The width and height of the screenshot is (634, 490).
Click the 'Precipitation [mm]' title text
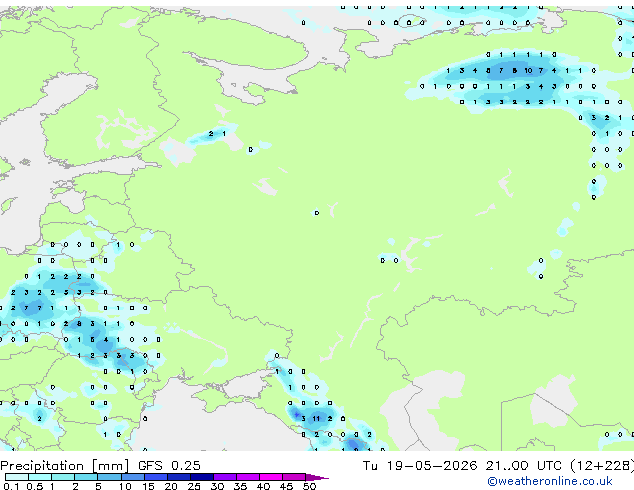tap(65, 466)
